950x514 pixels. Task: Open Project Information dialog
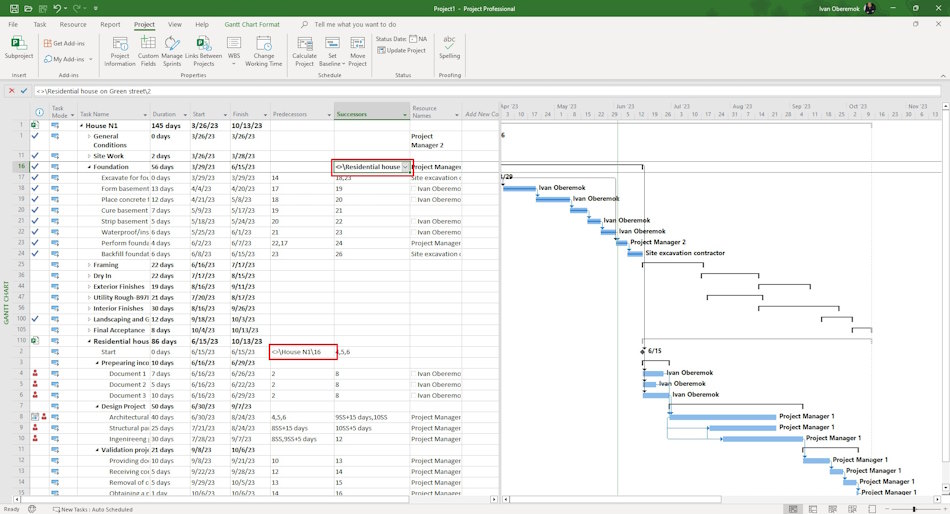click(120, 51)
